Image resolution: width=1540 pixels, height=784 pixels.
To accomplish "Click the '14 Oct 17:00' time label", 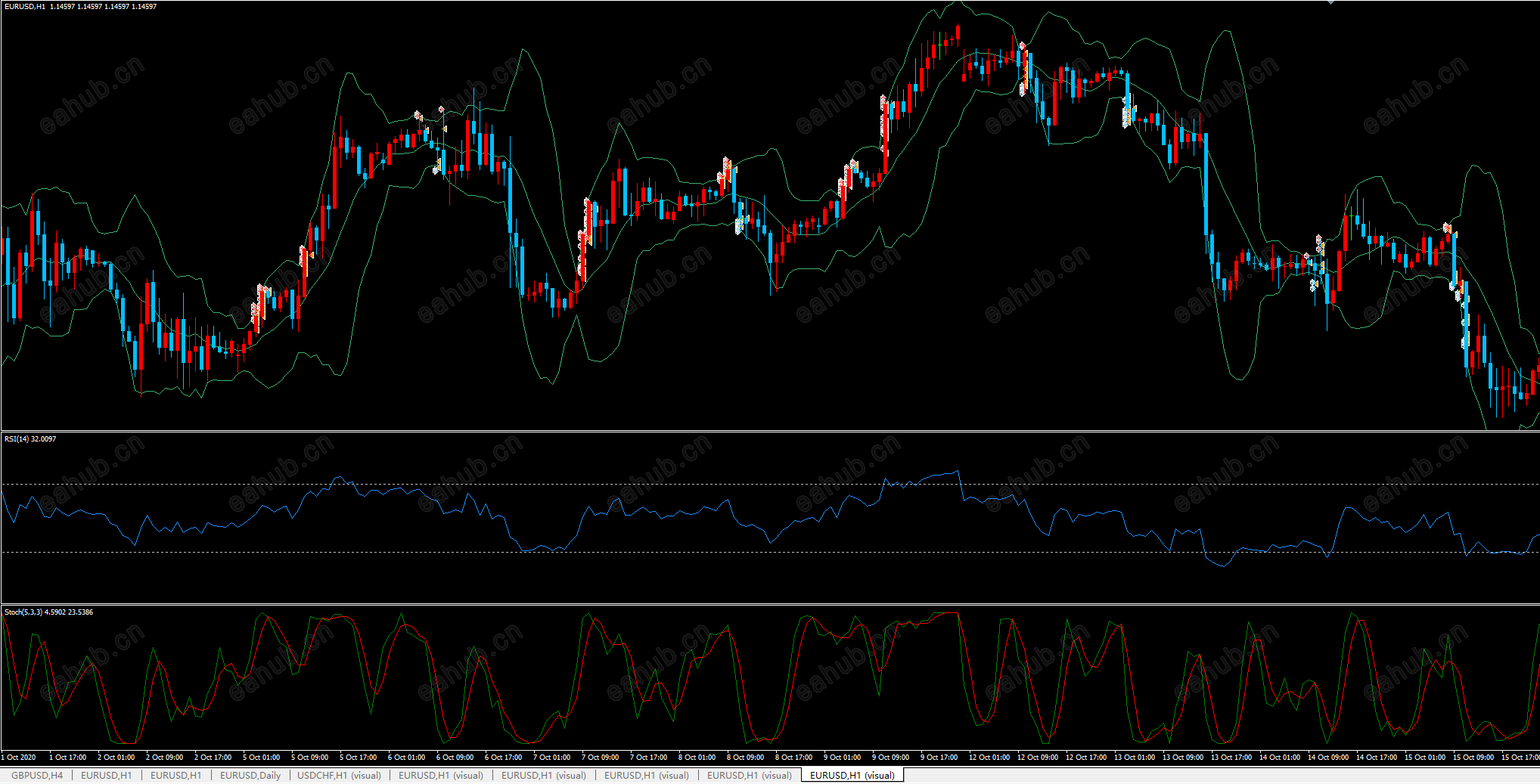I will pyautogui.click(x=1377, y=757).
